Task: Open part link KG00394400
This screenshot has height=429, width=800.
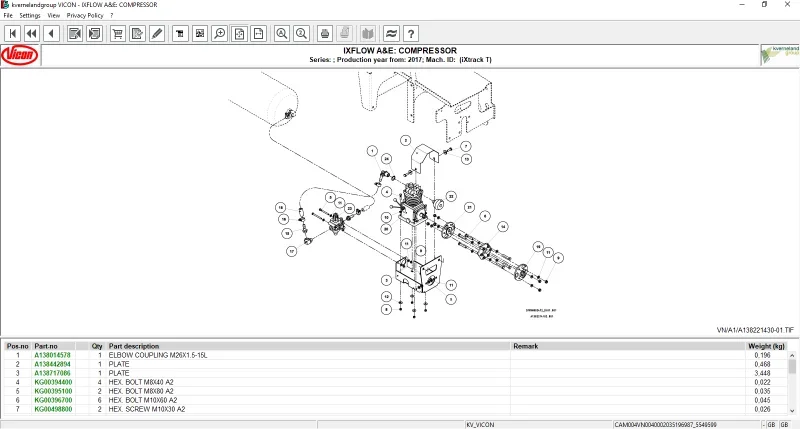Action: (53, 382)
